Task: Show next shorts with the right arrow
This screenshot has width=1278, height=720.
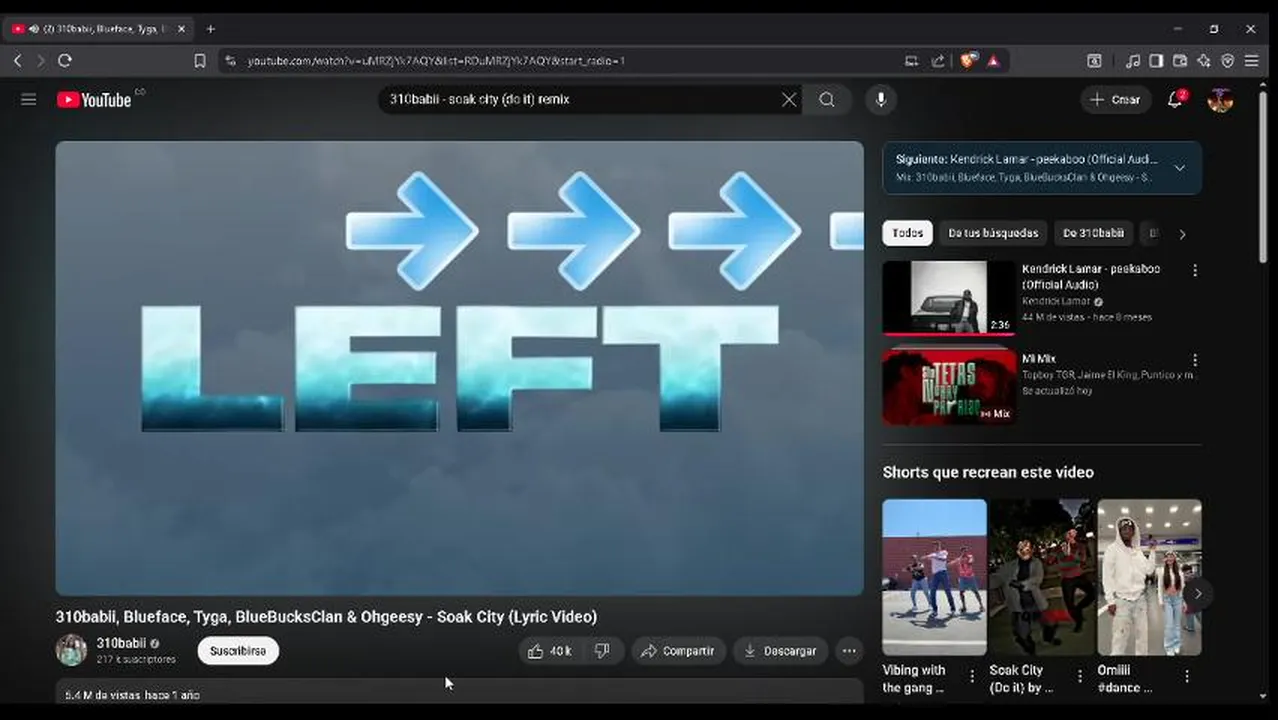Action: point(1197,594)
